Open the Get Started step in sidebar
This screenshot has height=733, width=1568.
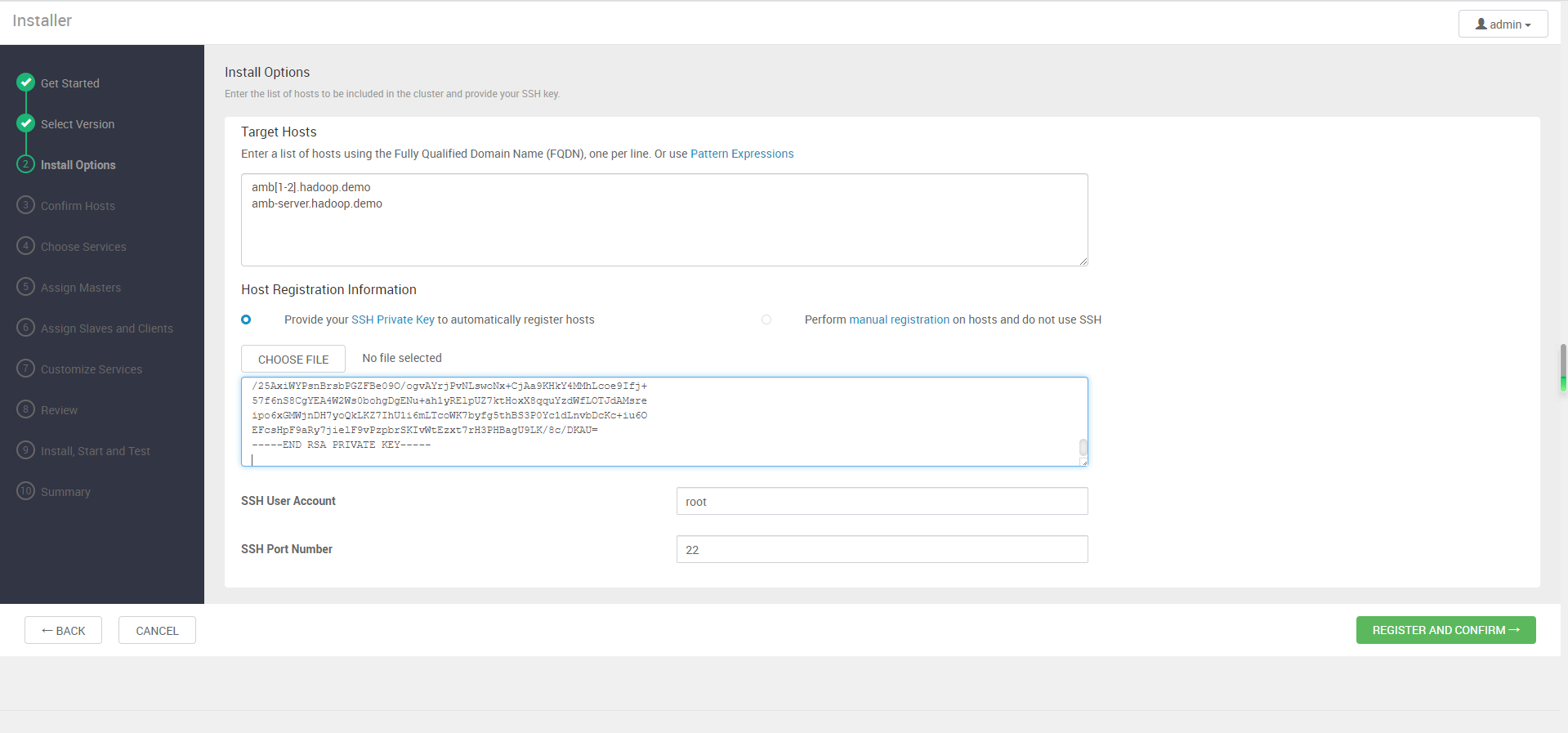(x=70, y=83)
